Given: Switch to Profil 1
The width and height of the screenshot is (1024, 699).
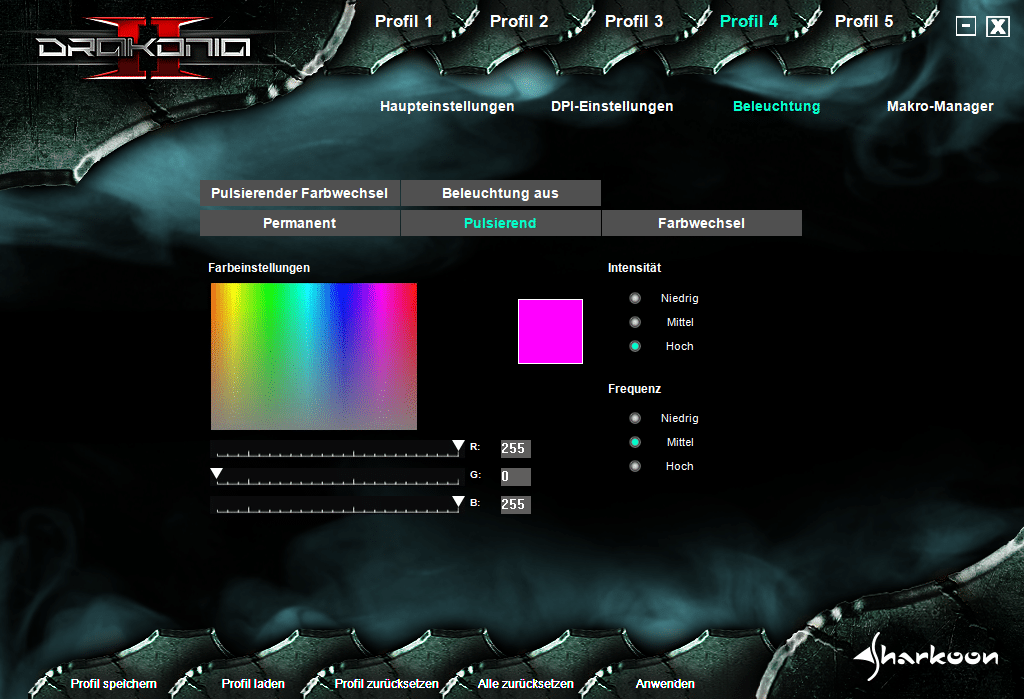Looking at the screenshot, I should pyautogui.click(x=404, y=21).
